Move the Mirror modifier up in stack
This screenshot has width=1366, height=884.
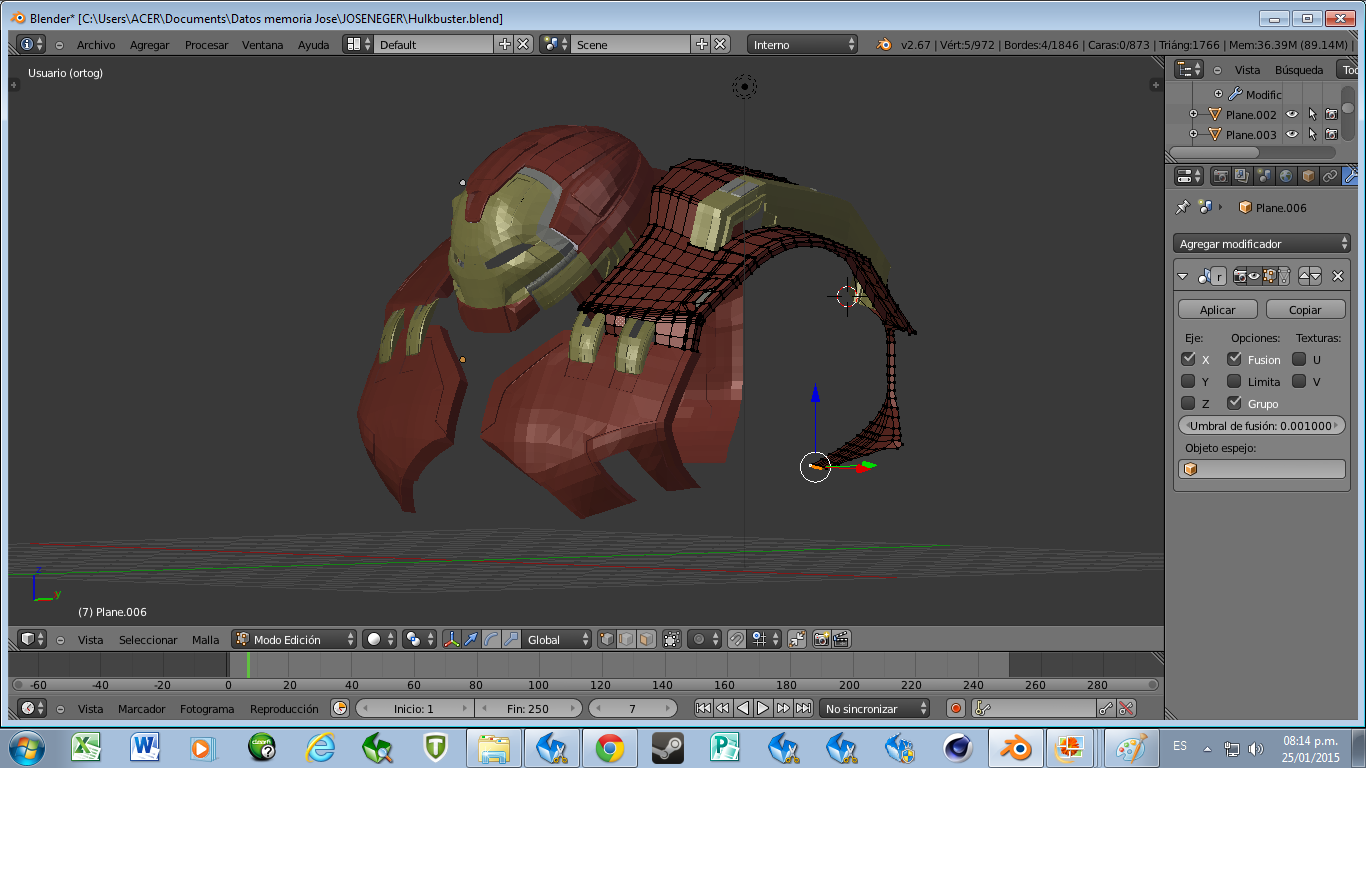(1304, 276)
